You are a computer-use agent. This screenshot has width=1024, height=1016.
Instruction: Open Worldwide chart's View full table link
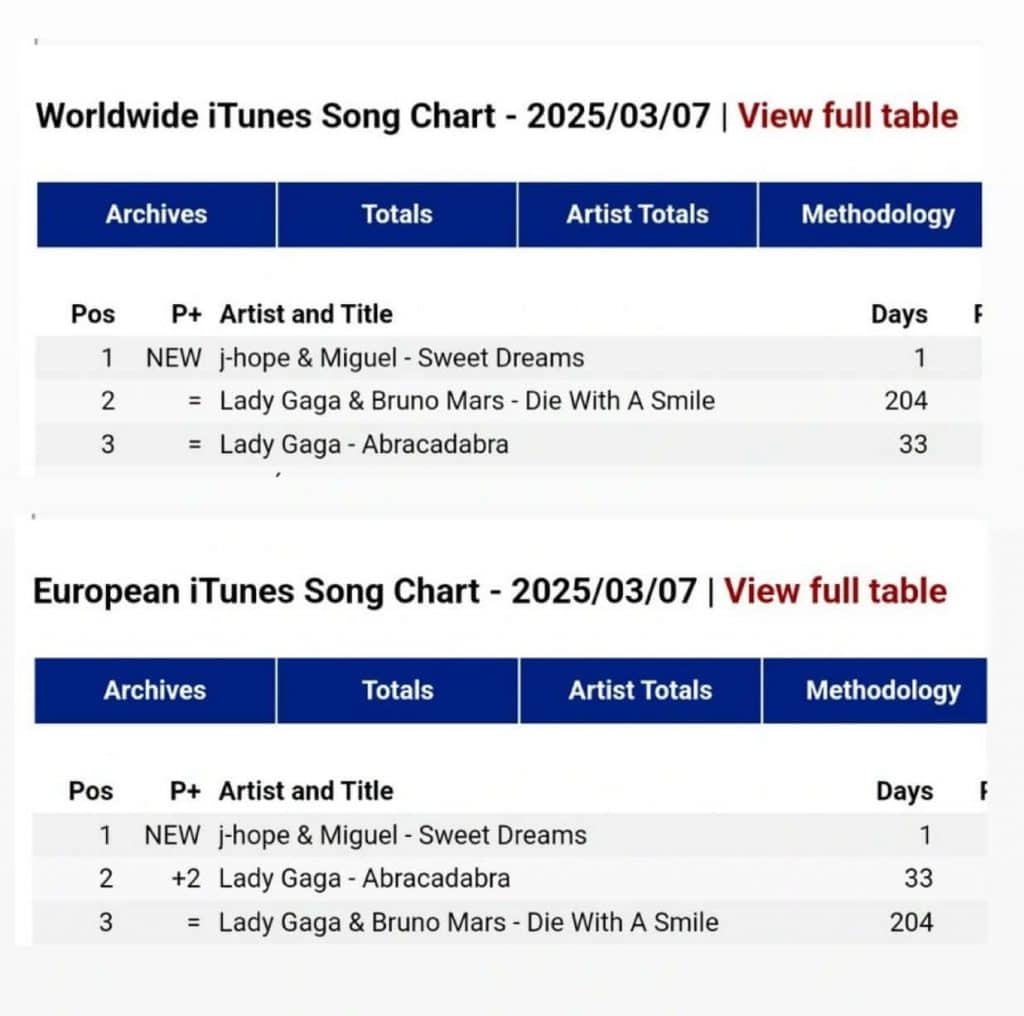click(848, 117)
